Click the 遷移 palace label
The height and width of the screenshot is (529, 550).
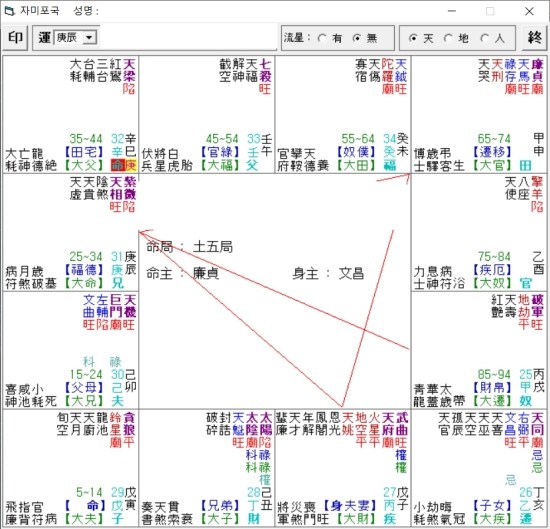click(492, 152)
